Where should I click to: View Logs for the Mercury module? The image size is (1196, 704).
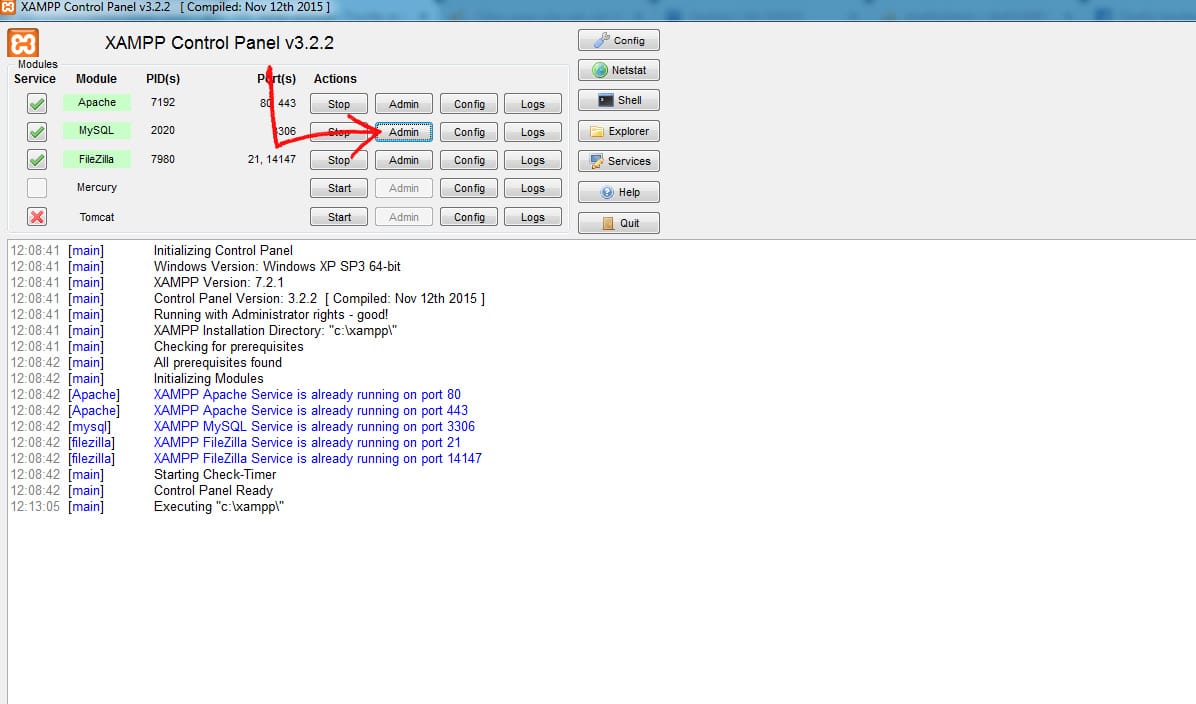[x=533, y=188]
